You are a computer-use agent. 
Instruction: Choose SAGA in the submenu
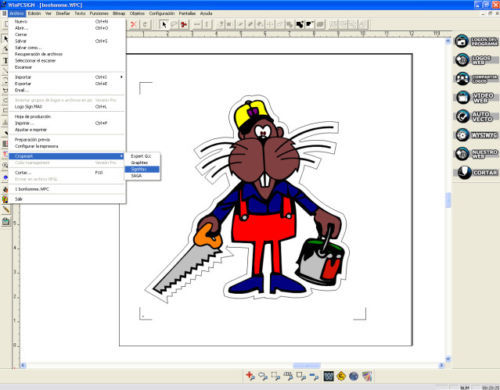(x=142, y=176)
